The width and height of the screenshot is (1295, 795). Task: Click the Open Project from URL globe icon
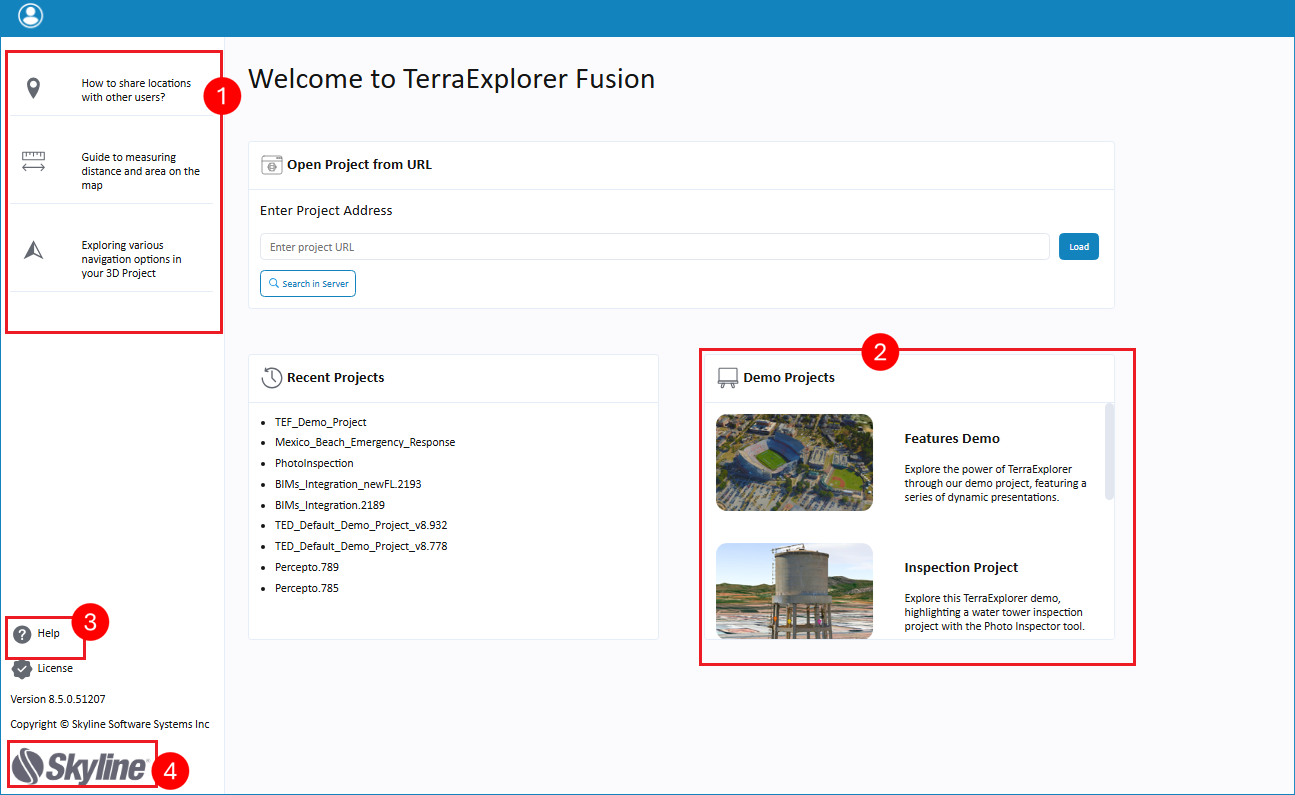[x=271, y=165]
